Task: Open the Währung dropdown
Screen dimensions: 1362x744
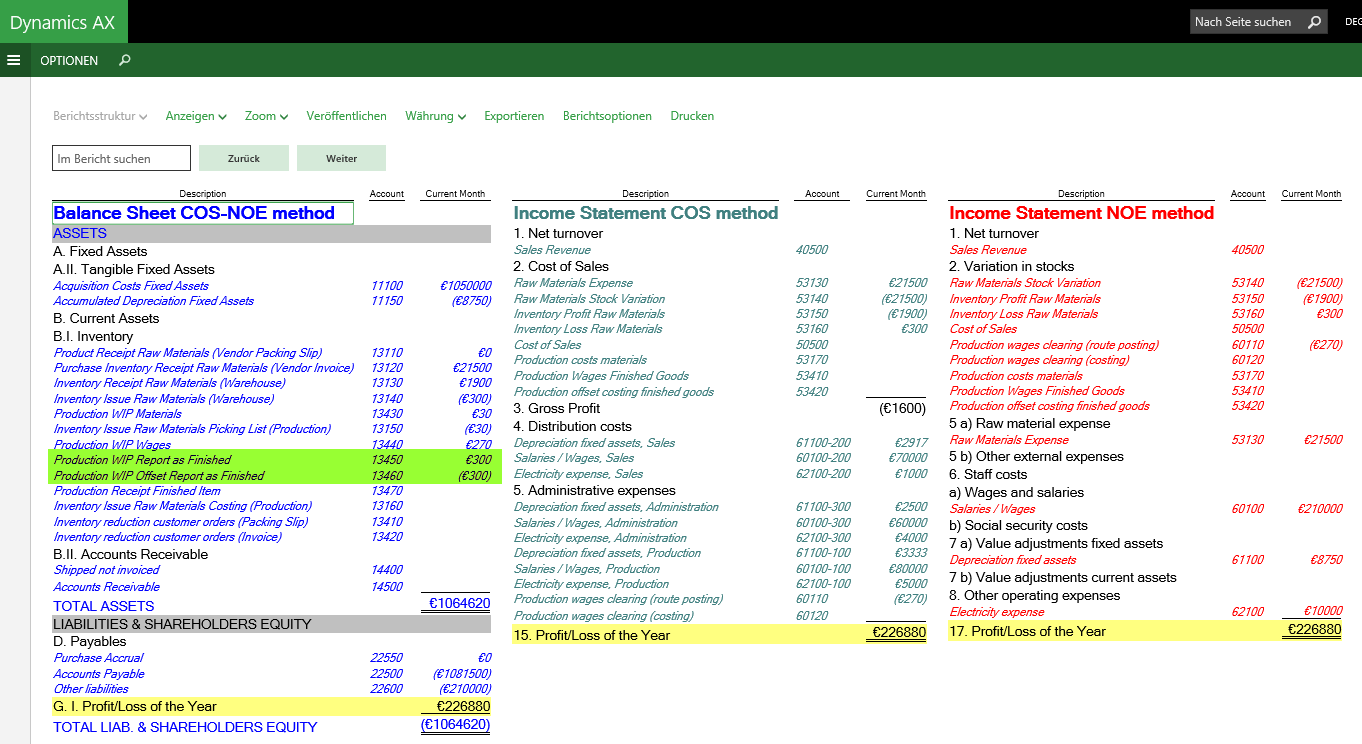Action: pos(435,116)
